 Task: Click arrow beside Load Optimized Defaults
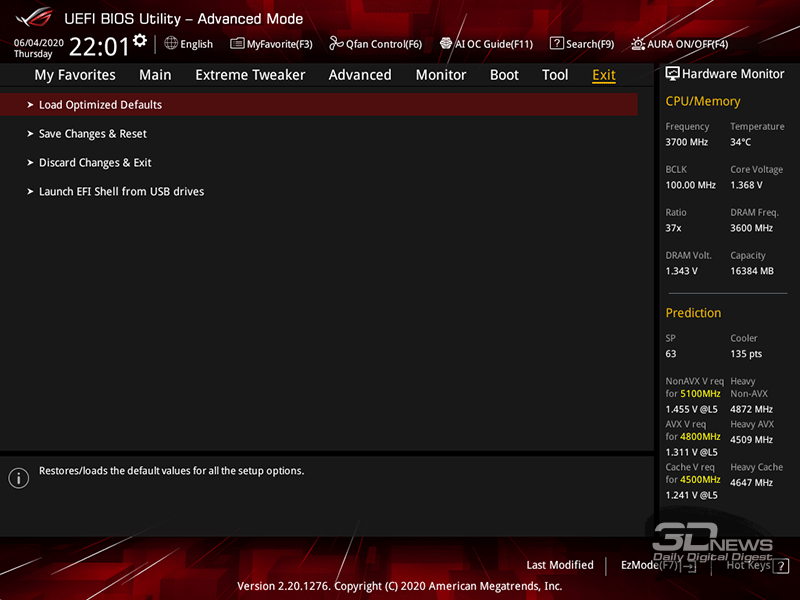tap(30, 105)
